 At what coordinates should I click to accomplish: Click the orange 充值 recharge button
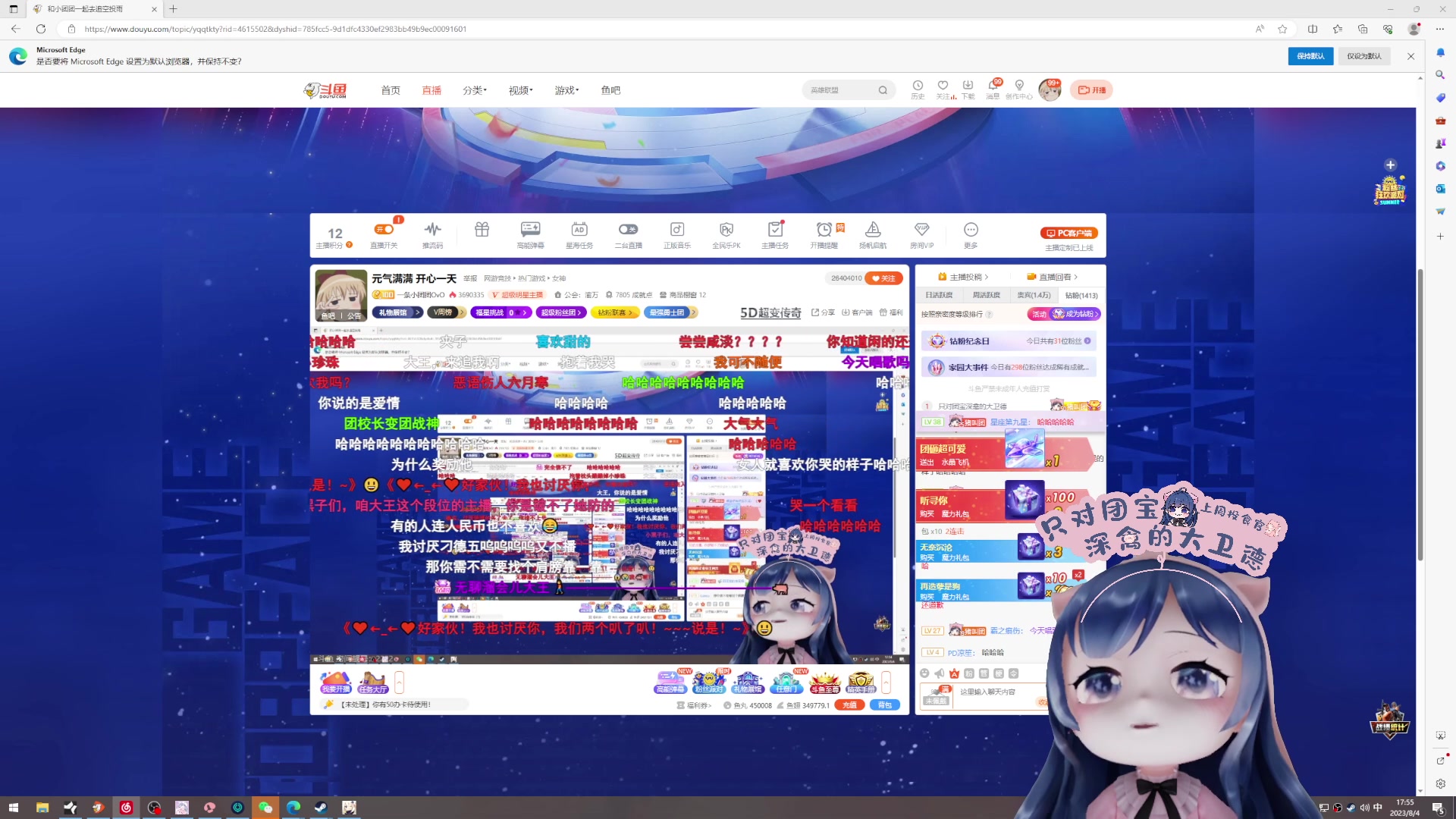tap(849, 704)
